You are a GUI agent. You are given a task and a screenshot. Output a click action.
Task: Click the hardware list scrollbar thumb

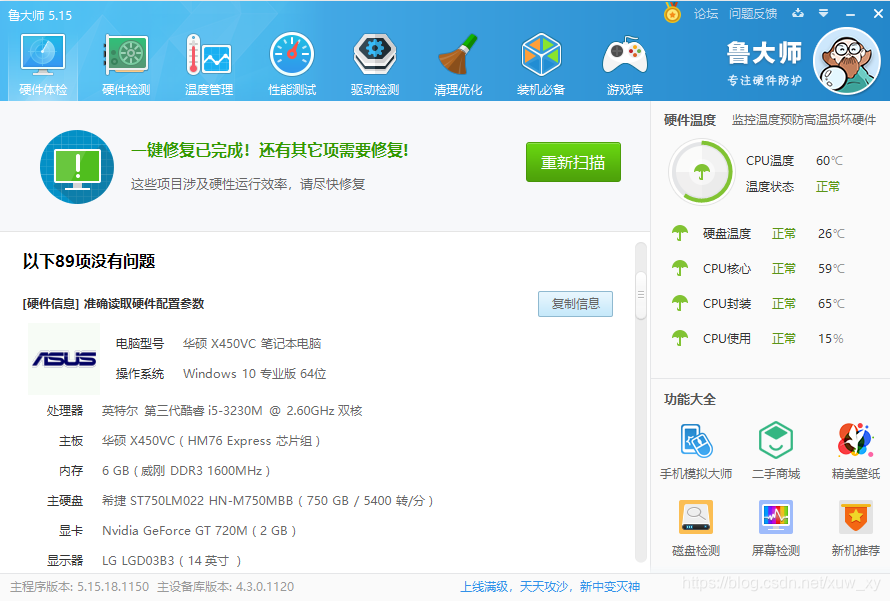[x=641, y=295]
